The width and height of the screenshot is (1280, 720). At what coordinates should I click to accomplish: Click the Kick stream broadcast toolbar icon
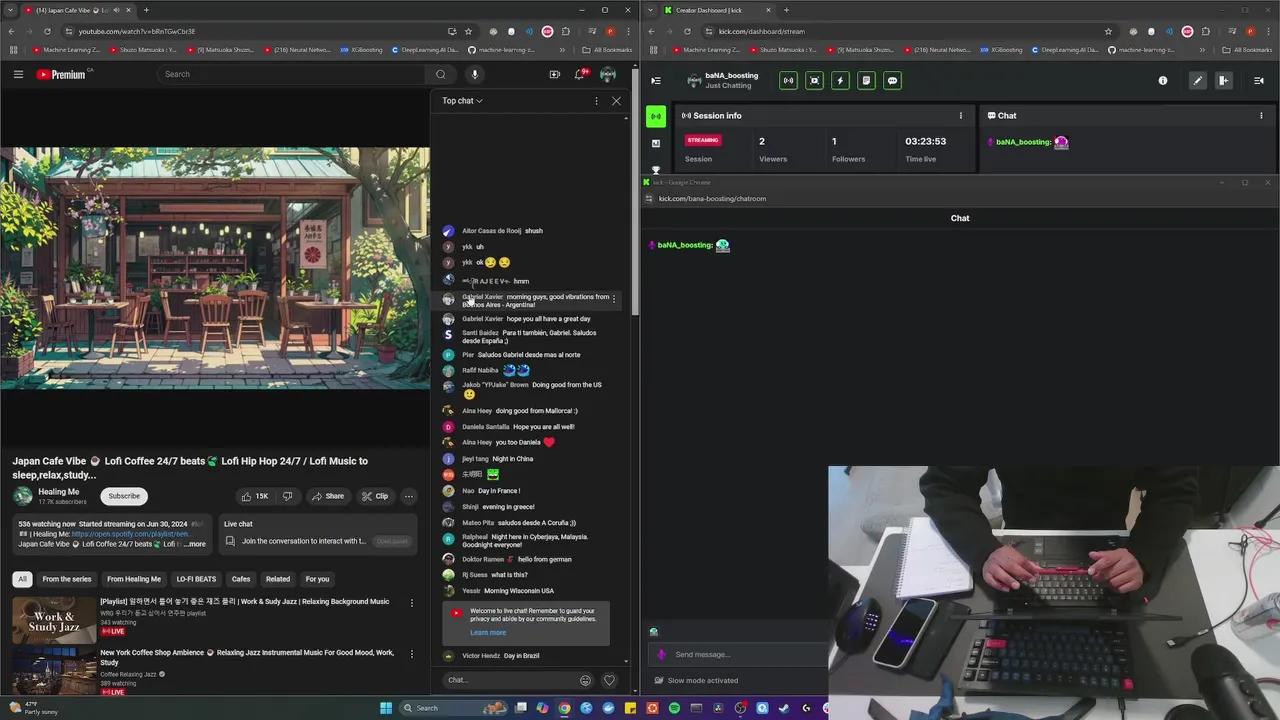pos(788,81)
